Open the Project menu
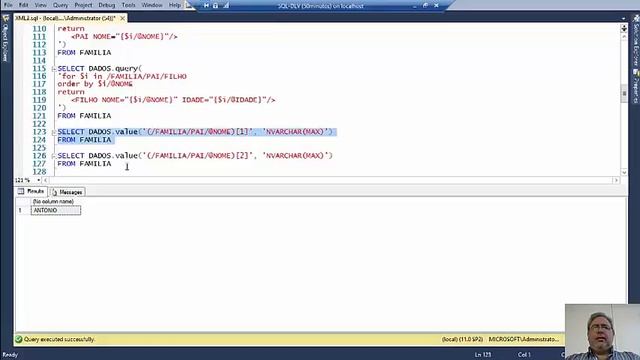The height and width of the screenshot is (360, 640). pyautogui.click(x=83, y=5)
